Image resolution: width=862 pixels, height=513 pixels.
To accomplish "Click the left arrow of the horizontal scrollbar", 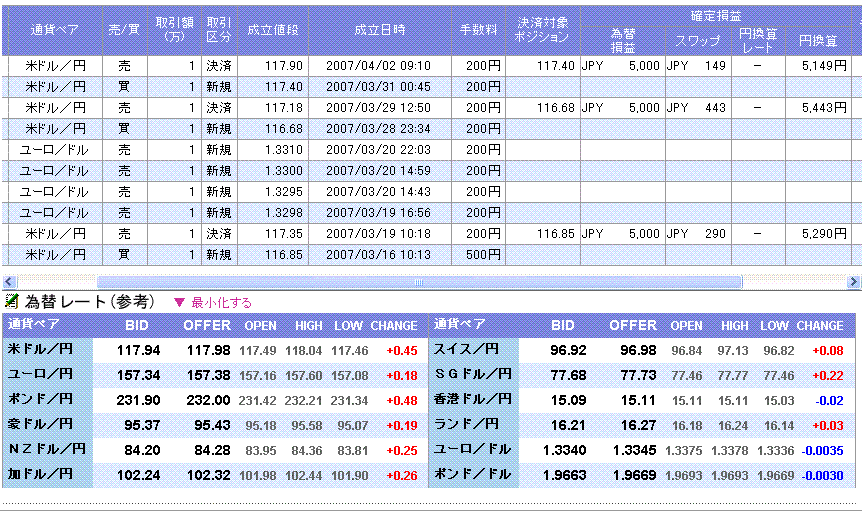I will (8, 282).
